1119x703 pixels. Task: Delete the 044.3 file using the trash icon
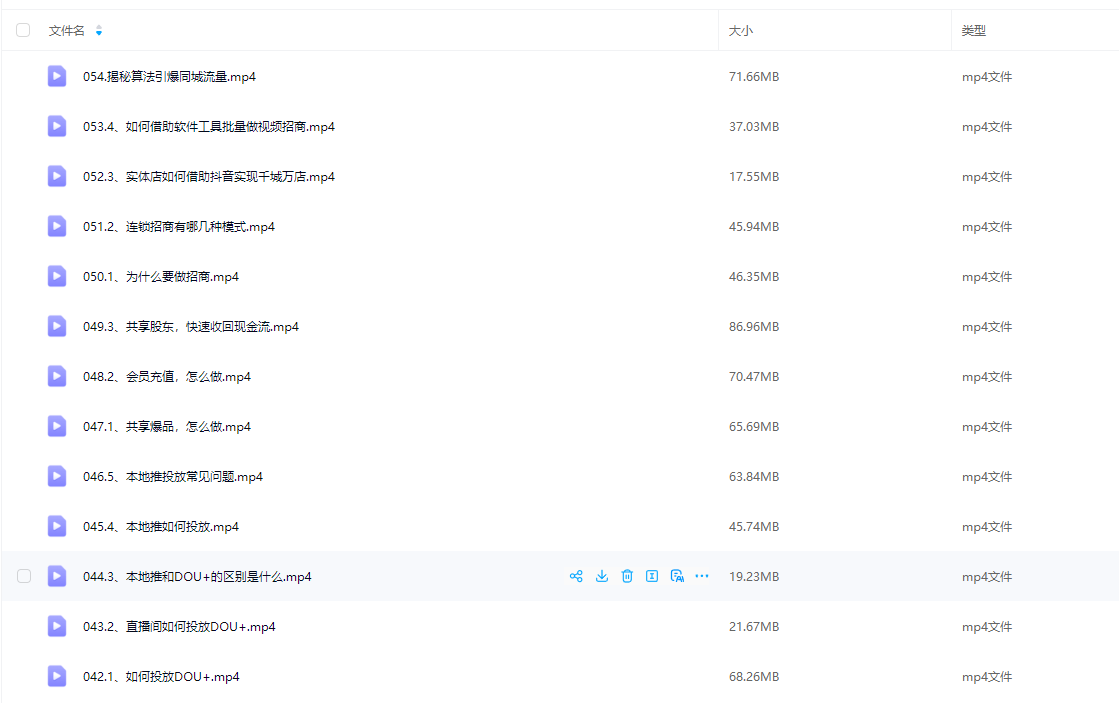(x=627, y=576)
